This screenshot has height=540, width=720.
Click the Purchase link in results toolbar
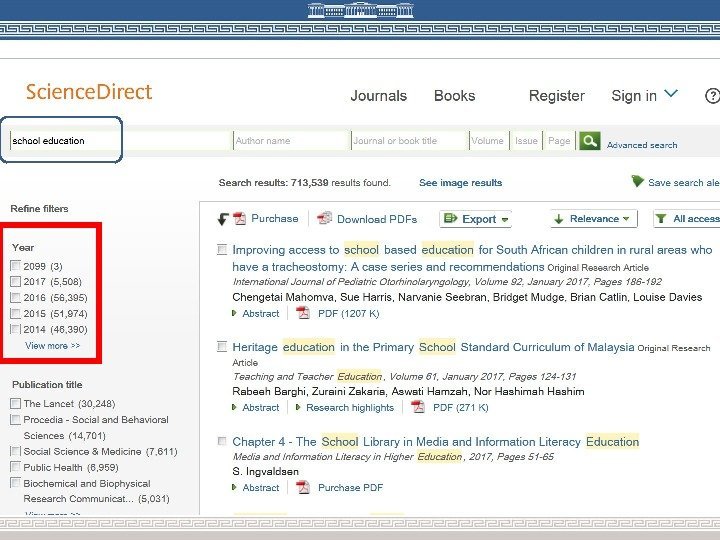coord(275,219)
